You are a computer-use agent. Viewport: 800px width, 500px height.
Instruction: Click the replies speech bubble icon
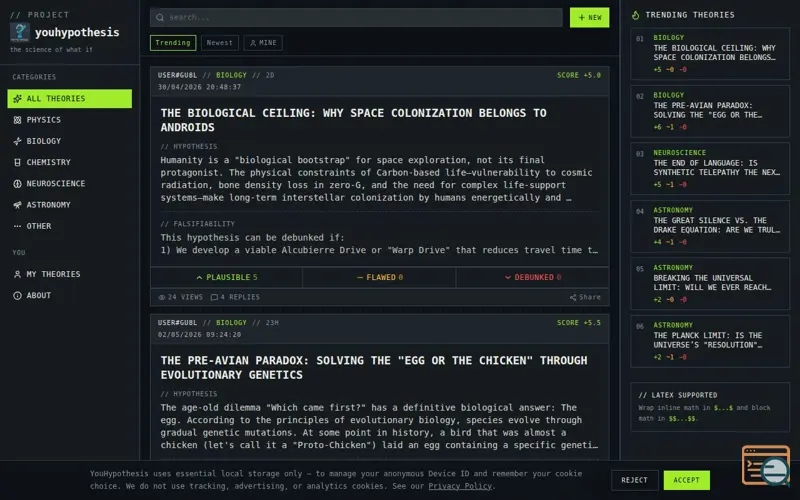click(x=214, y=297)
